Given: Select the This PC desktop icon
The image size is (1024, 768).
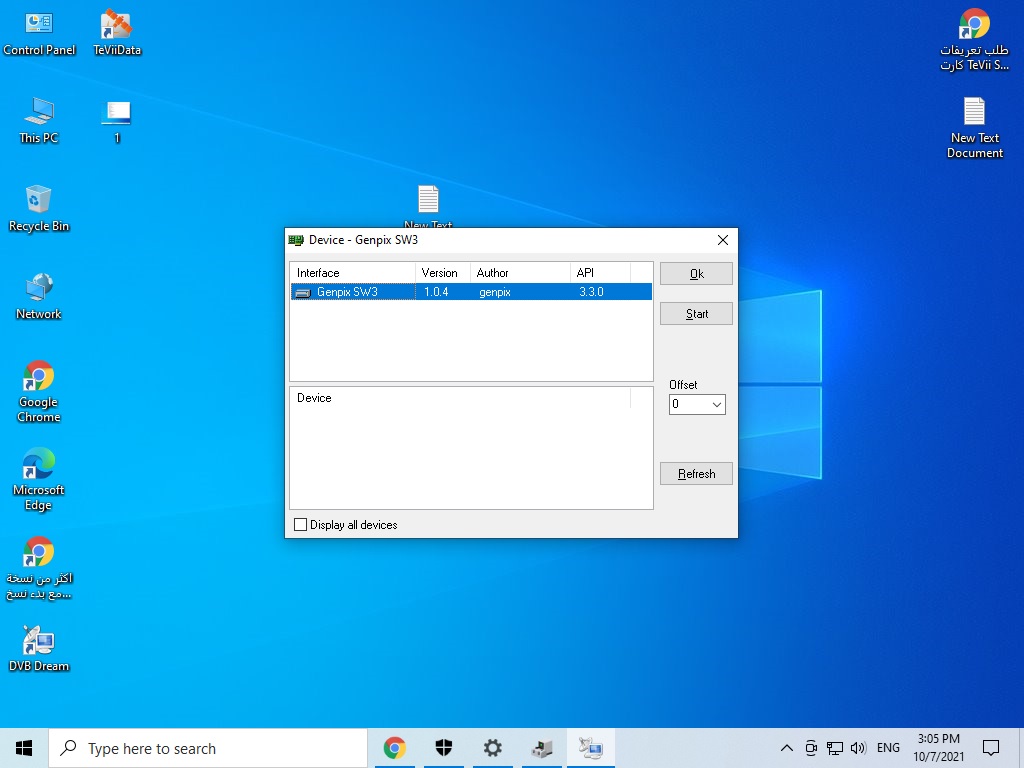Looking at the screenshot, I should (x=39, y=121).
